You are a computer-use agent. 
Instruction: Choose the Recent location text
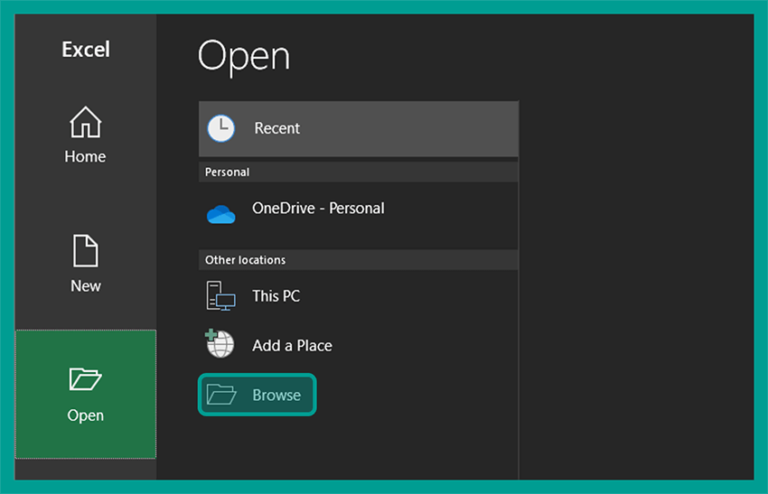[x=277, y=128]
